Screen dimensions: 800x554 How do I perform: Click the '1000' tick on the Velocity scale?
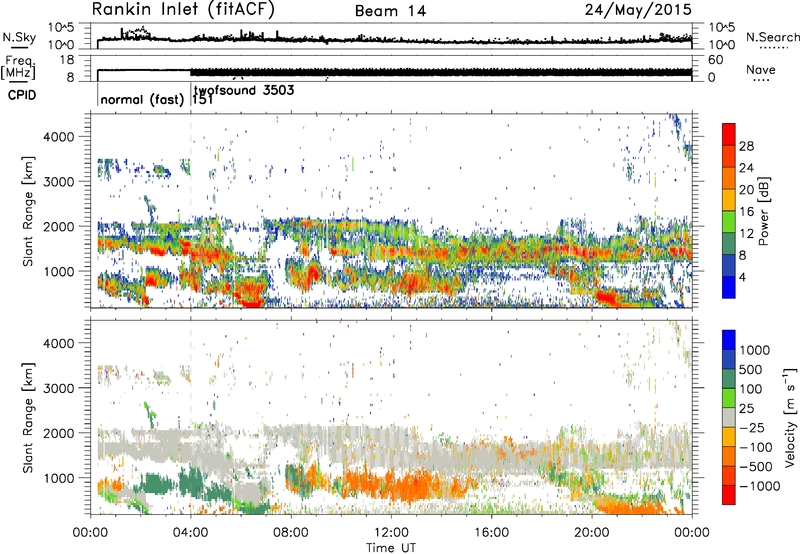tap(754, 350)
